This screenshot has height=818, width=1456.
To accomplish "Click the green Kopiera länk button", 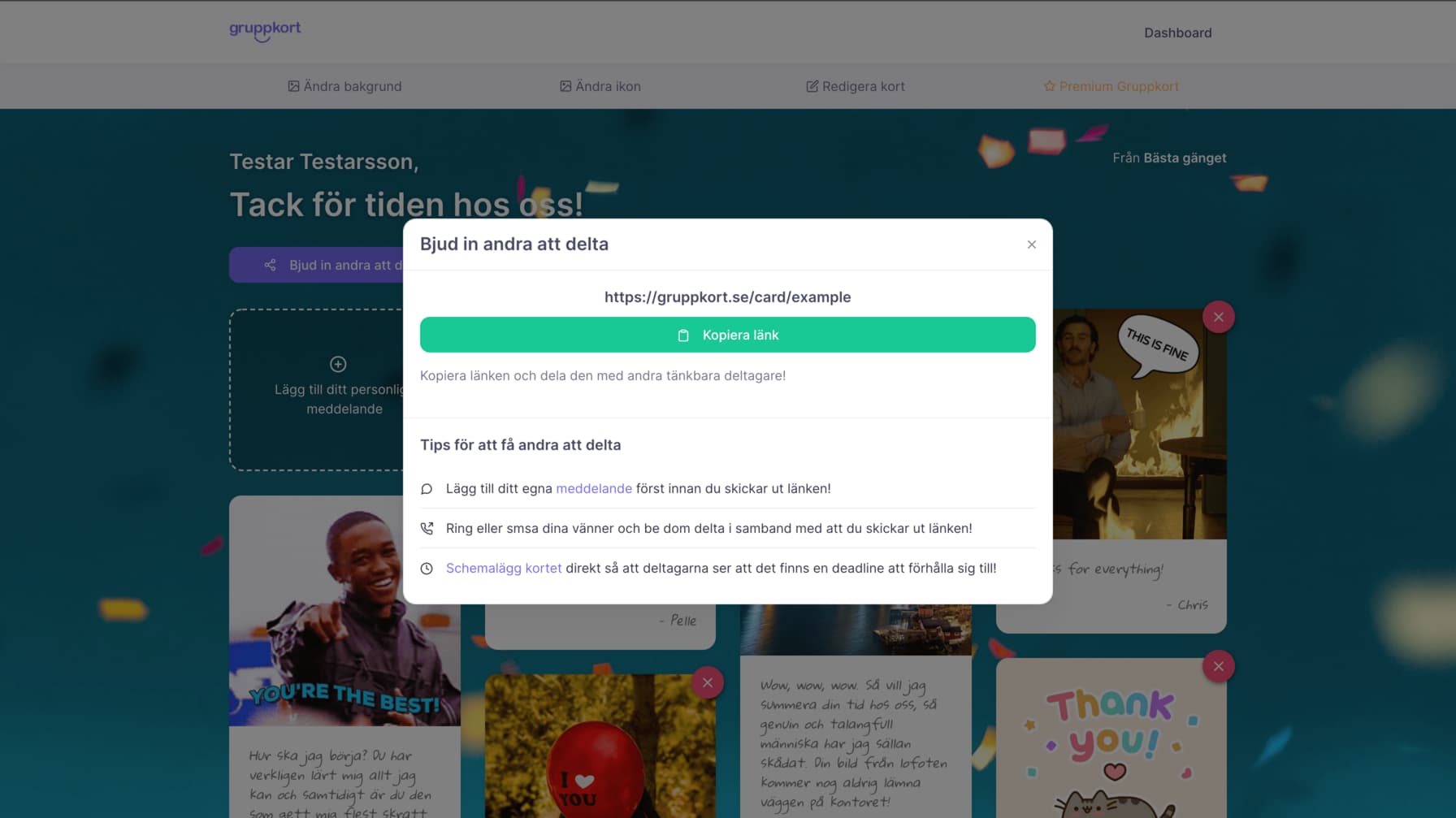I will tap(727, 335).
